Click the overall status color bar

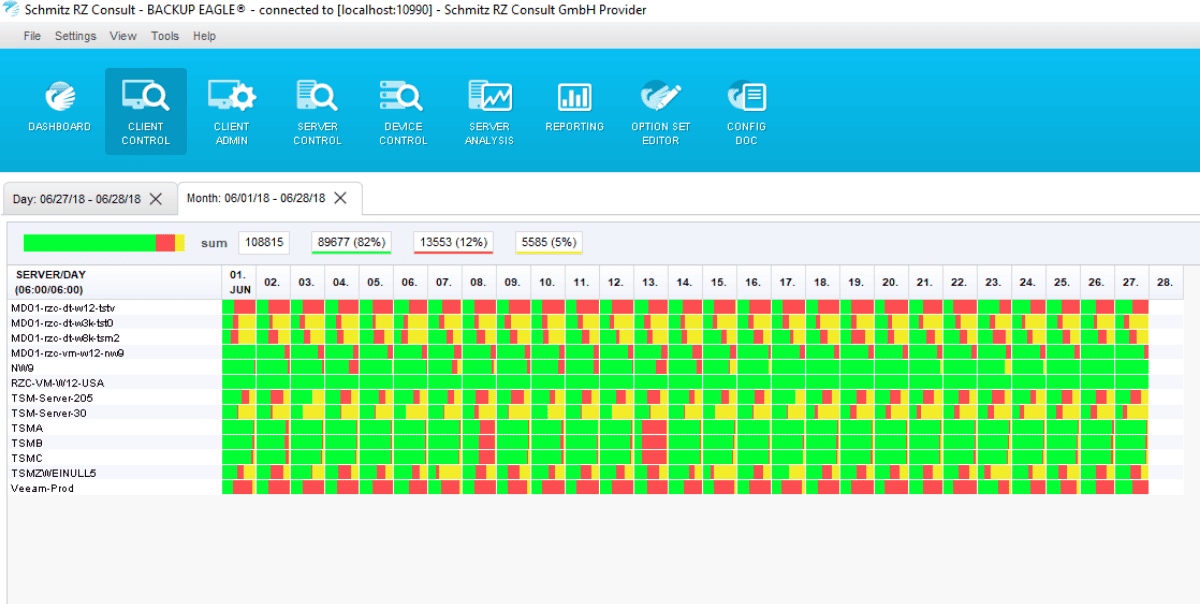[x=104, y=243]
